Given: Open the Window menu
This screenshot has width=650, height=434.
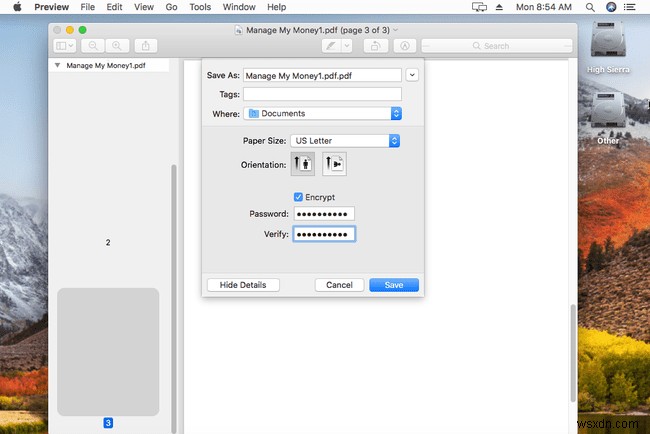Looking at the screenshot, I should tap(239, 7).
